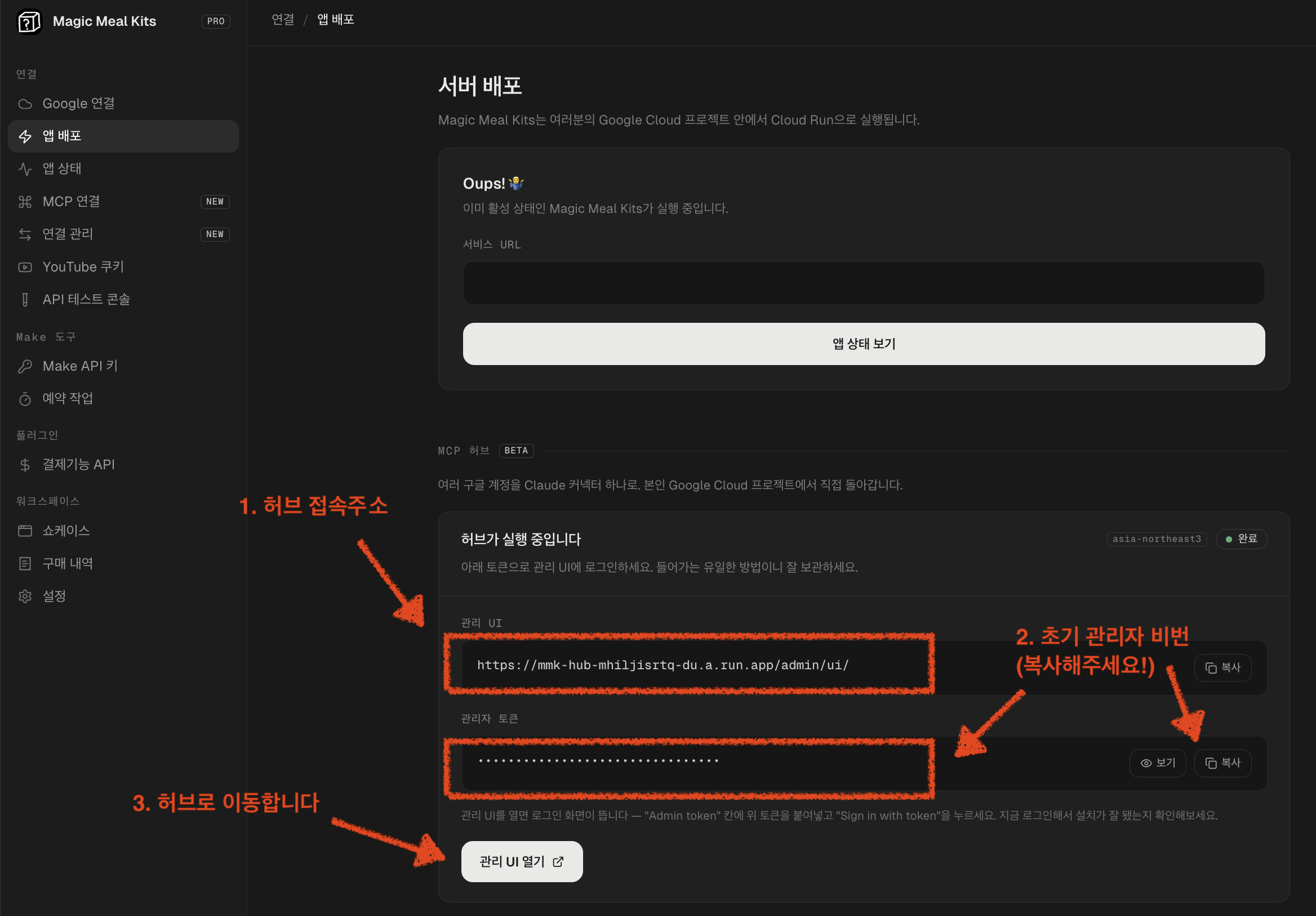
Task: Open Google 연결 in the sidebar
Action: pyautogui.click(x=123, y=104)
